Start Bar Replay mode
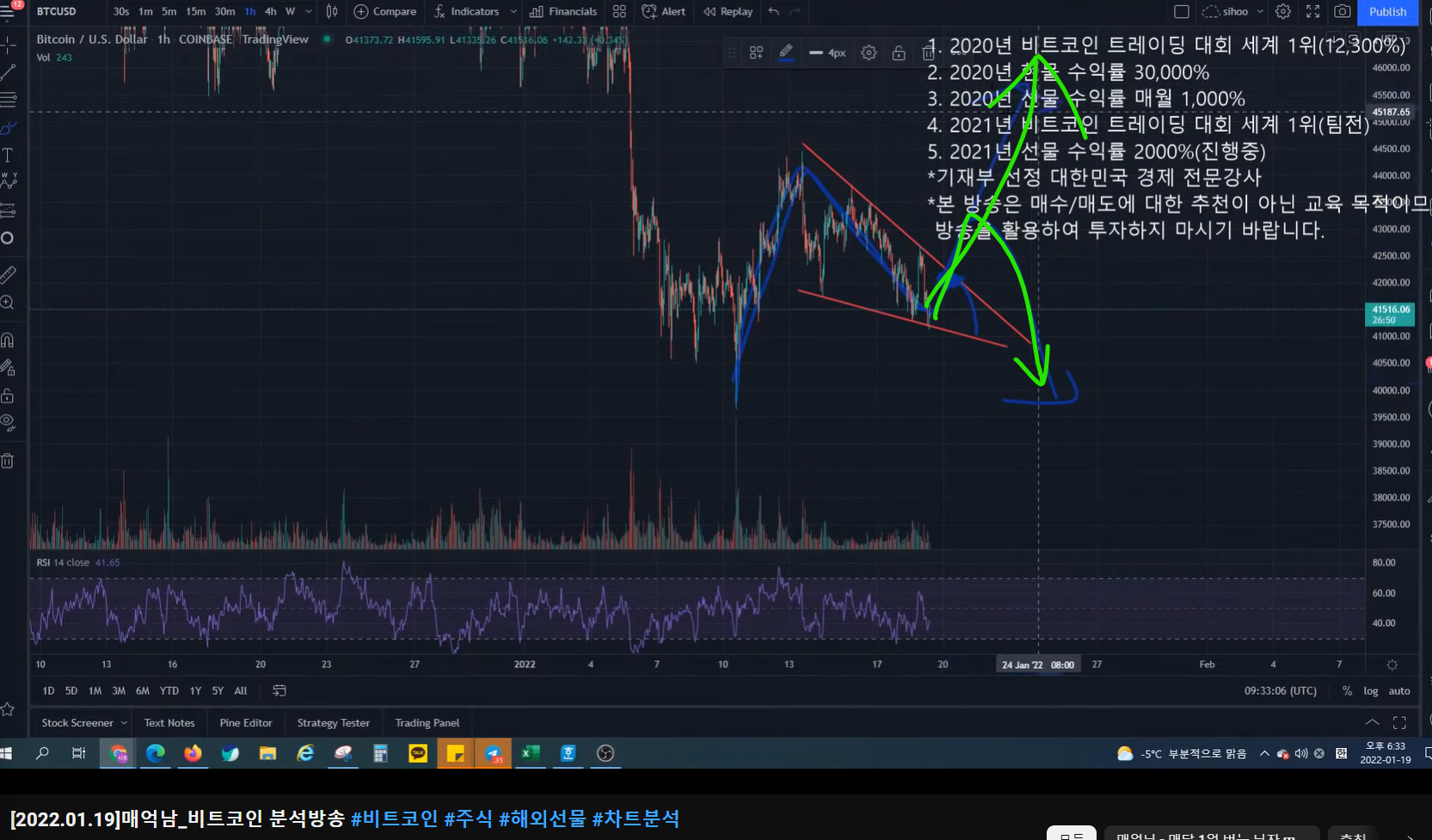This screenshot has height=840, width=1432. 728,11
